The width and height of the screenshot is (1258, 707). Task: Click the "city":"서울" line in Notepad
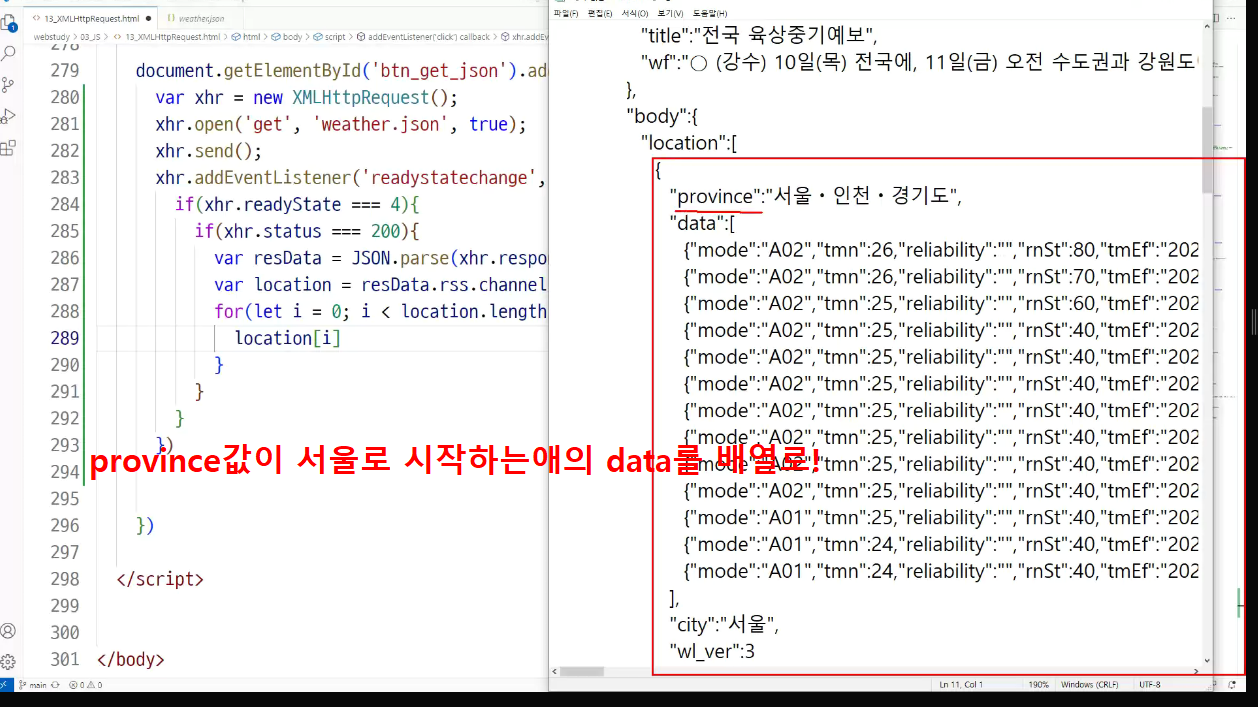coord(724,625)
